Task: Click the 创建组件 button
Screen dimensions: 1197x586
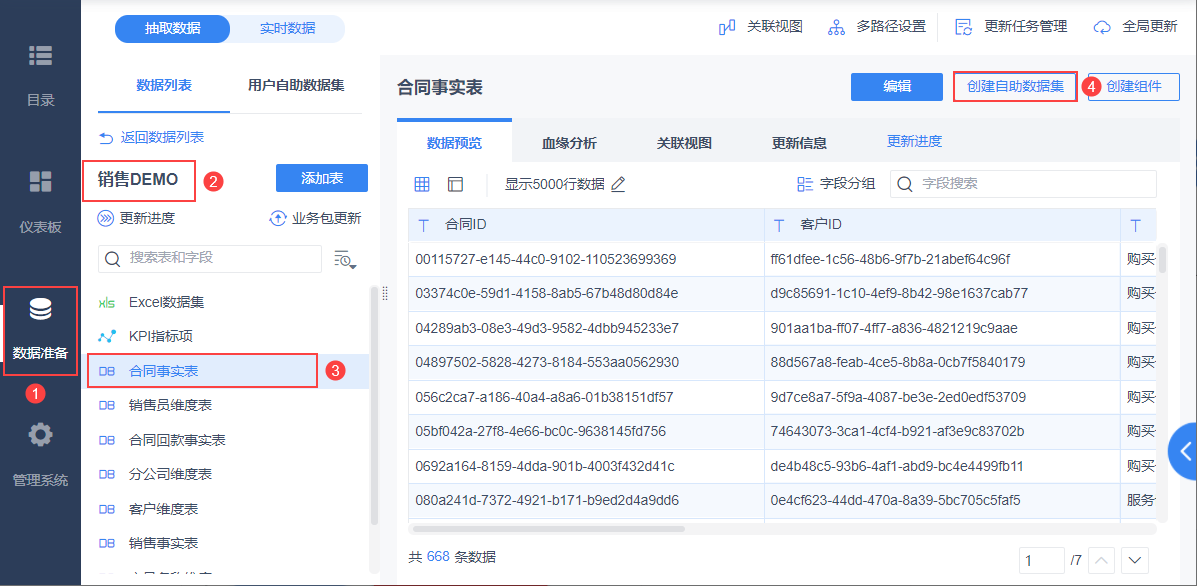Action: click(1134, 86)
